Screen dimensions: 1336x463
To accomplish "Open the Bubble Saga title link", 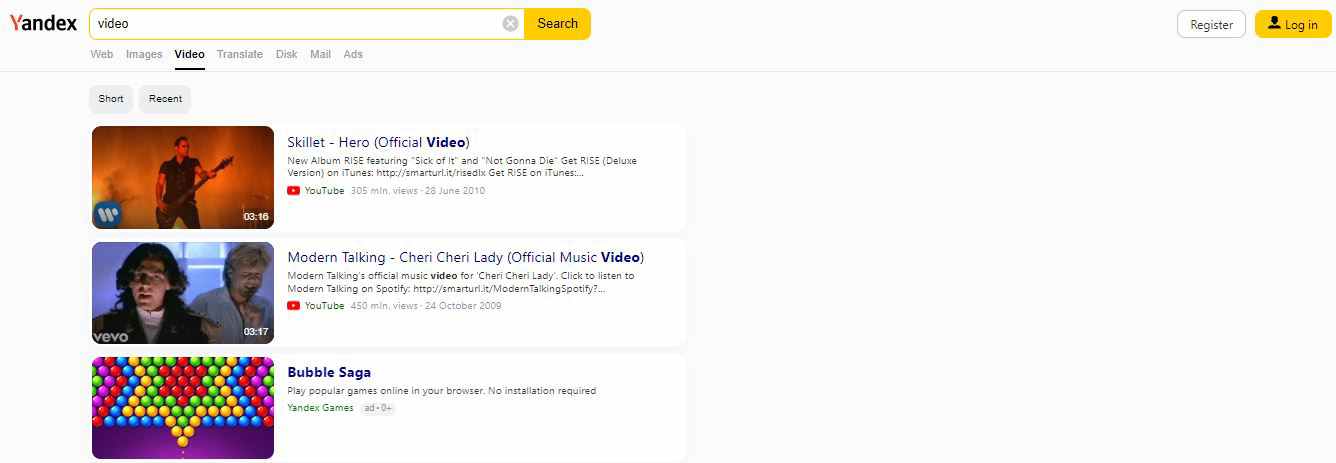I will click(x=329, y=373).
